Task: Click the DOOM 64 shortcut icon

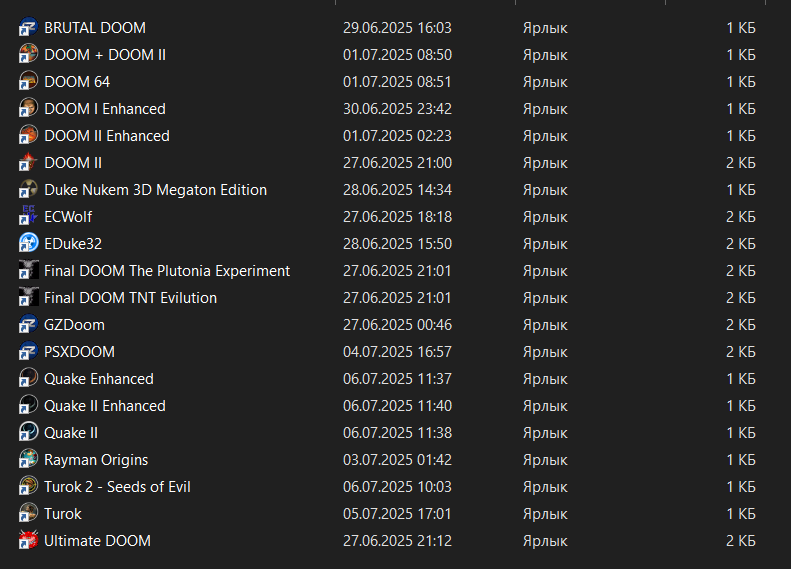Action: click(x=28, y=81)
